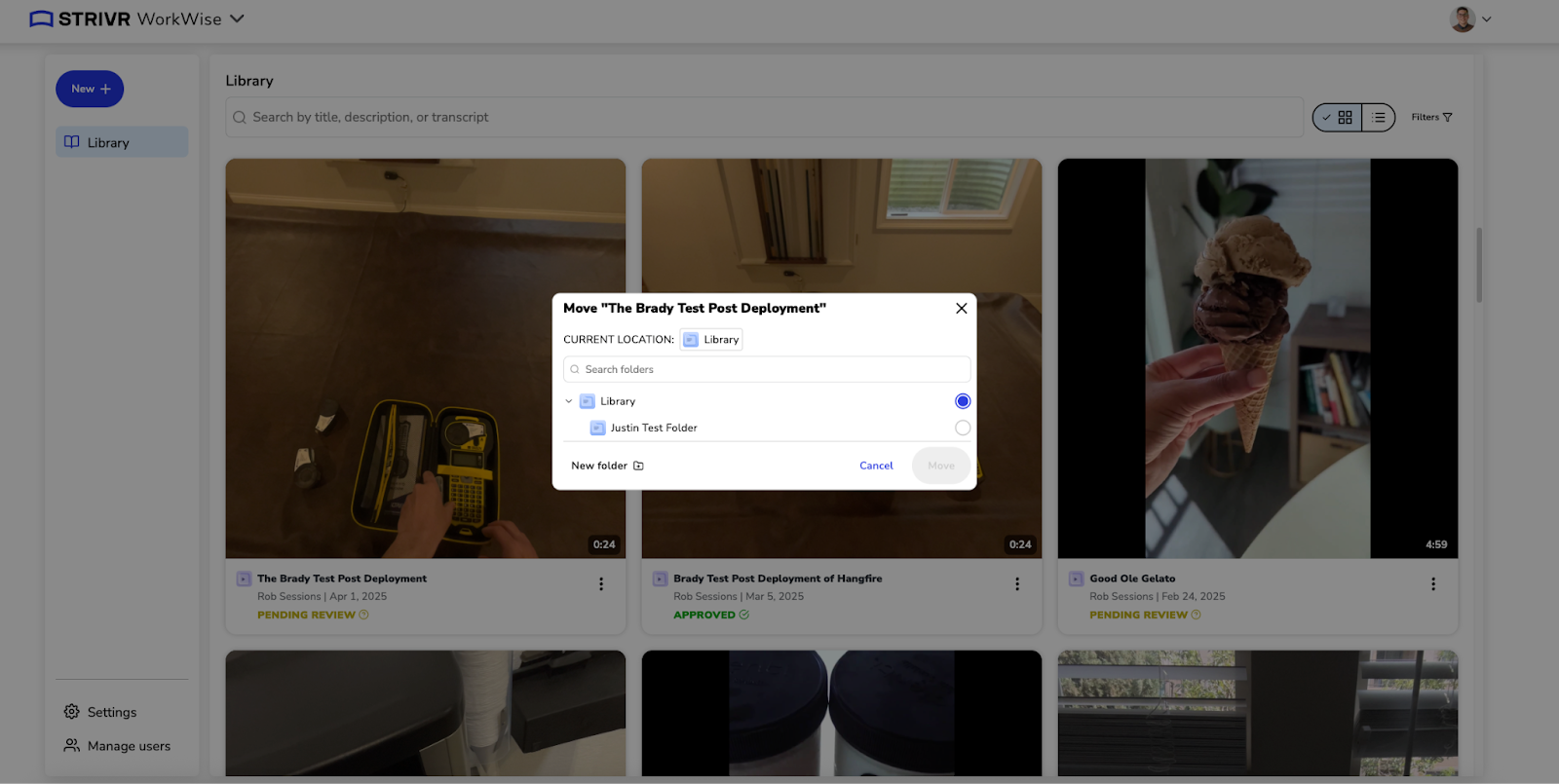Click Brady Test Post Deployment of Hangfire title
This screenshot has height=784, width=1559.
coord(778,579)
